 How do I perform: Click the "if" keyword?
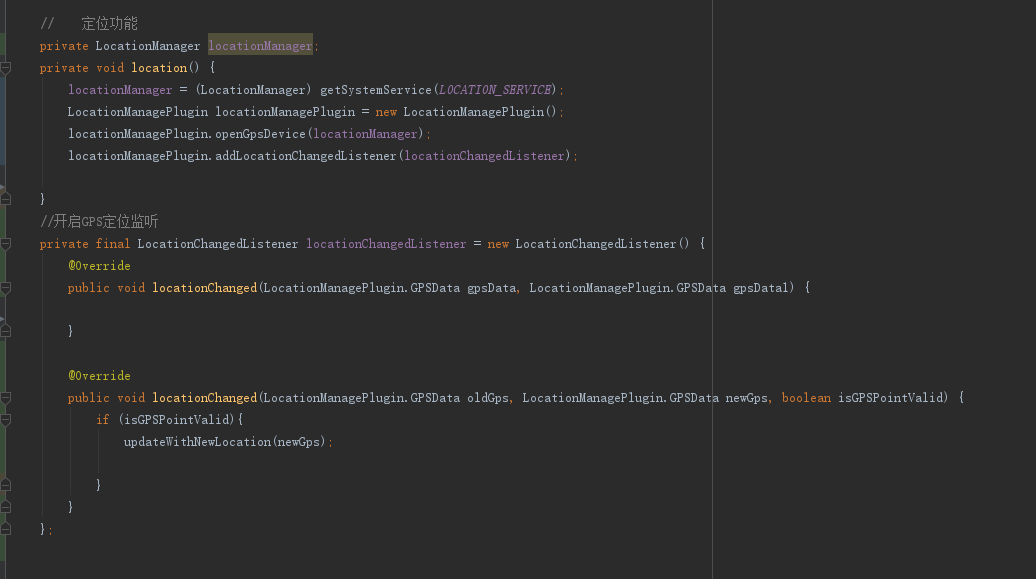[x=102, y=420]
